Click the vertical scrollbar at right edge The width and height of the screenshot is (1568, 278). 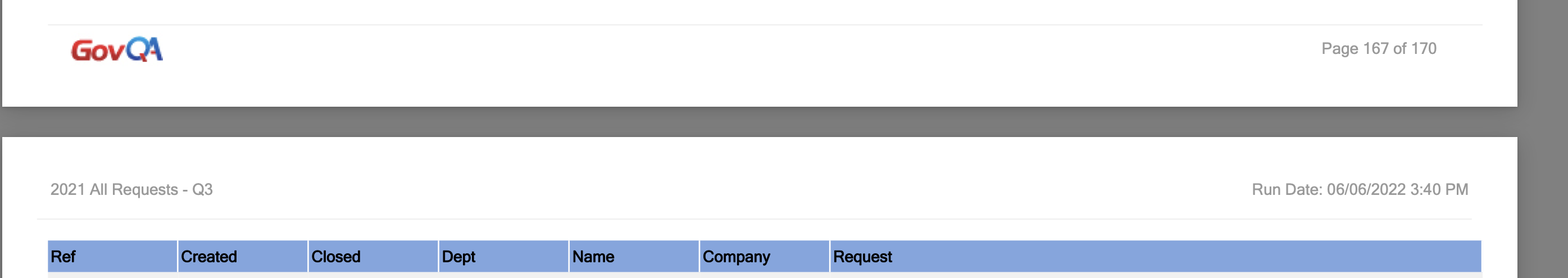(x=1542, y=139)
